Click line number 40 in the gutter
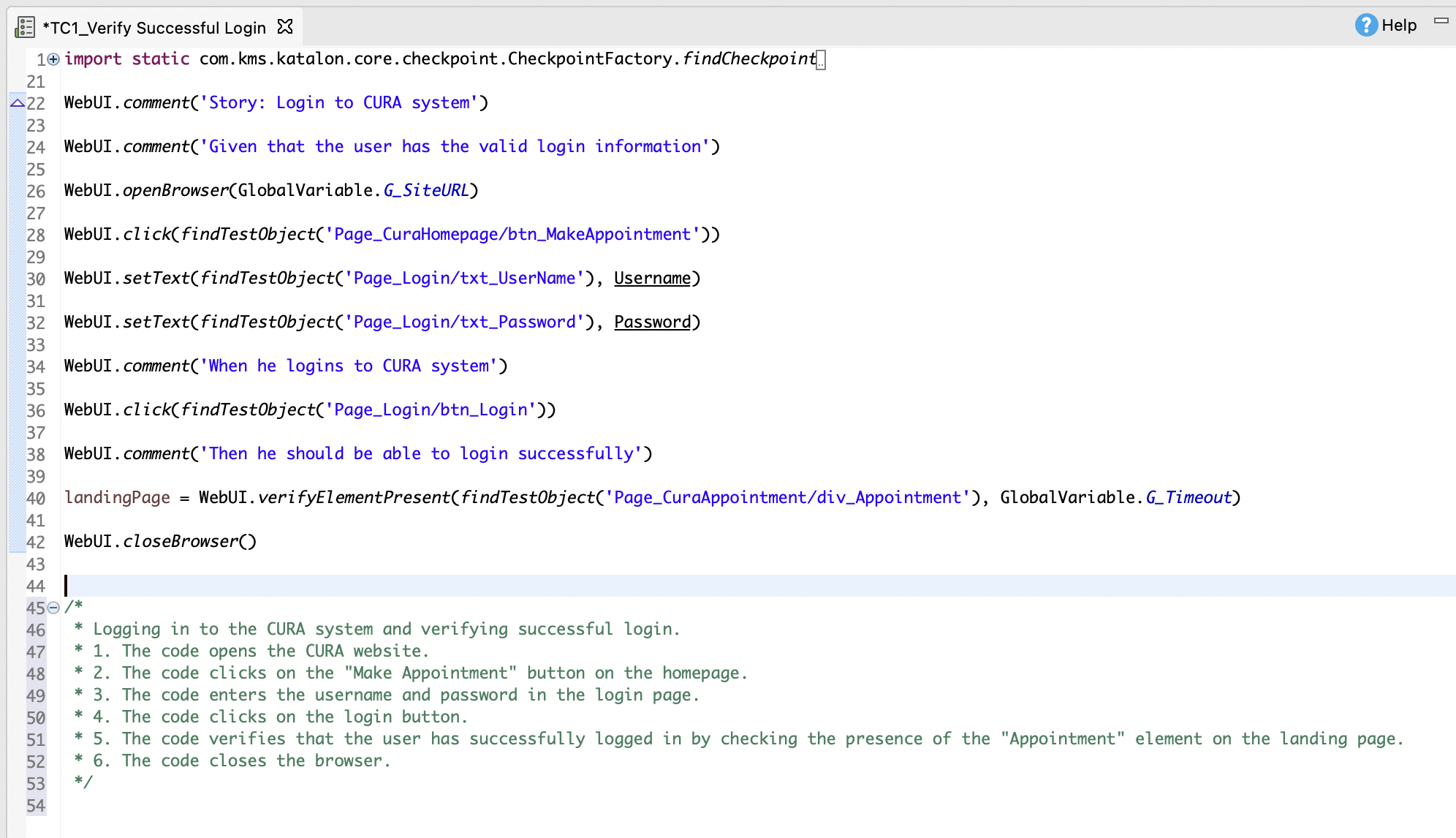 point(36,498)
